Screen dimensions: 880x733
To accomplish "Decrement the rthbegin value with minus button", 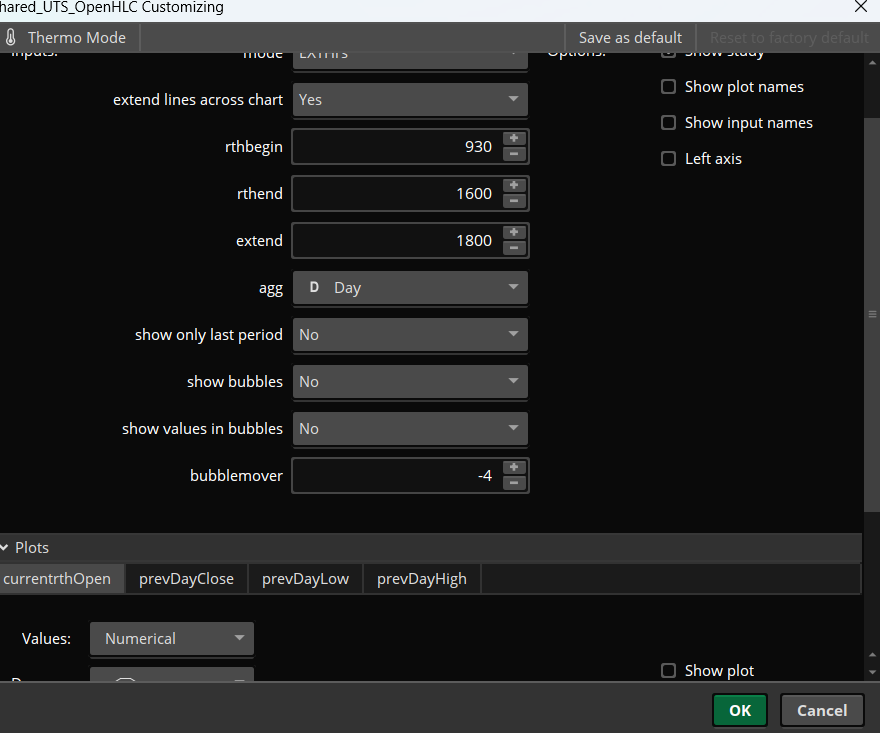I will tap(514, 154).
